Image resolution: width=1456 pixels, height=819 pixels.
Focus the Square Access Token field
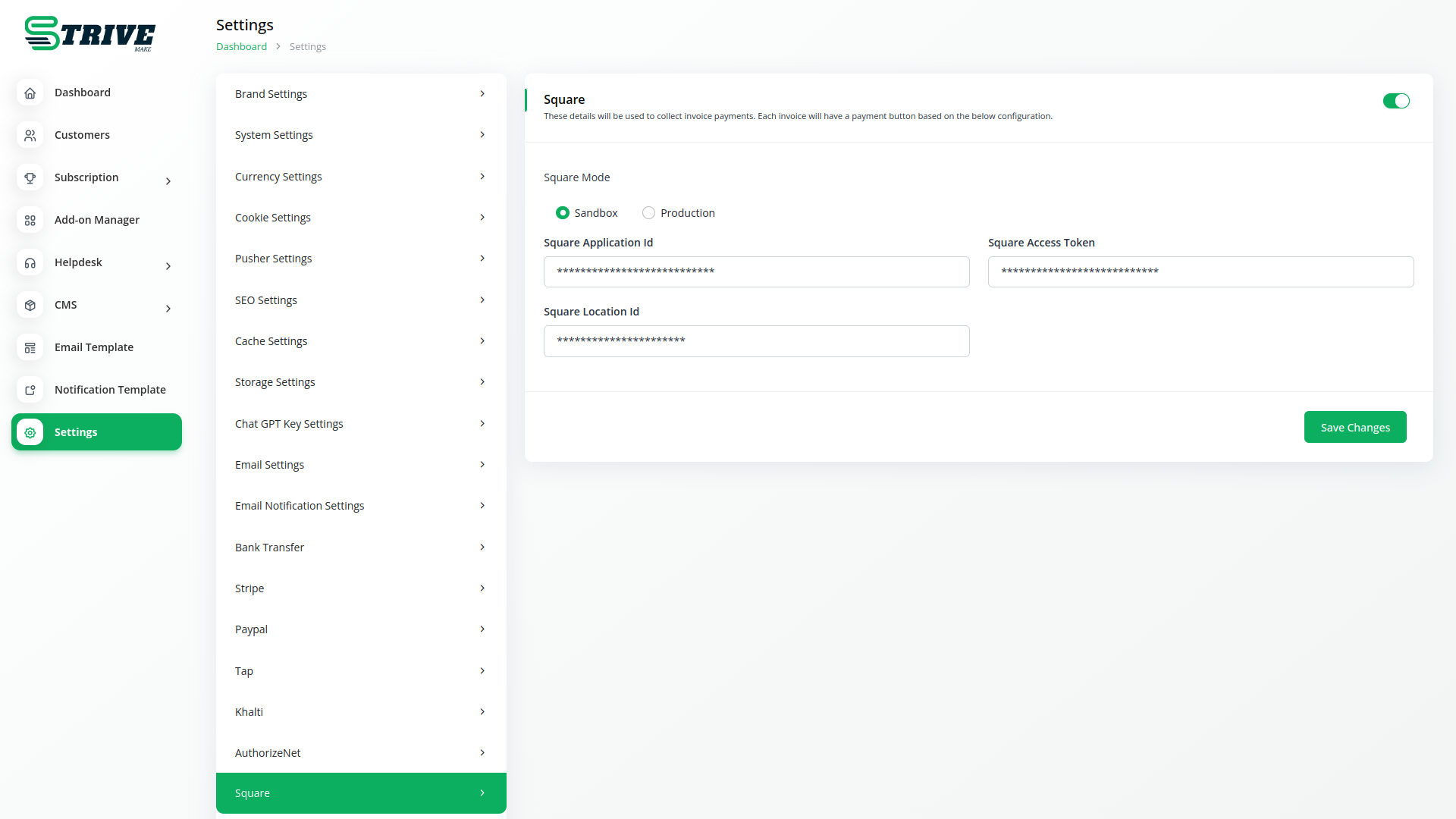pyautogui.click(x=1200, y=271)
